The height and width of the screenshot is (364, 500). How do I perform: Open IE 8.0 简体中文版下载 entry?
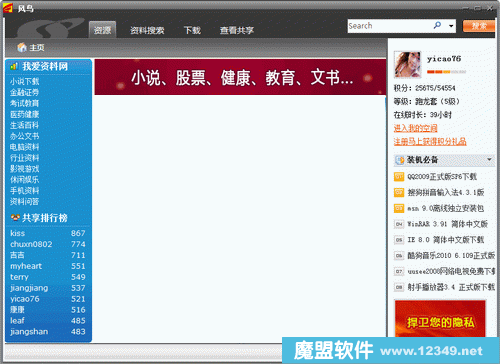pyautogui.click(x=446, y=240)
